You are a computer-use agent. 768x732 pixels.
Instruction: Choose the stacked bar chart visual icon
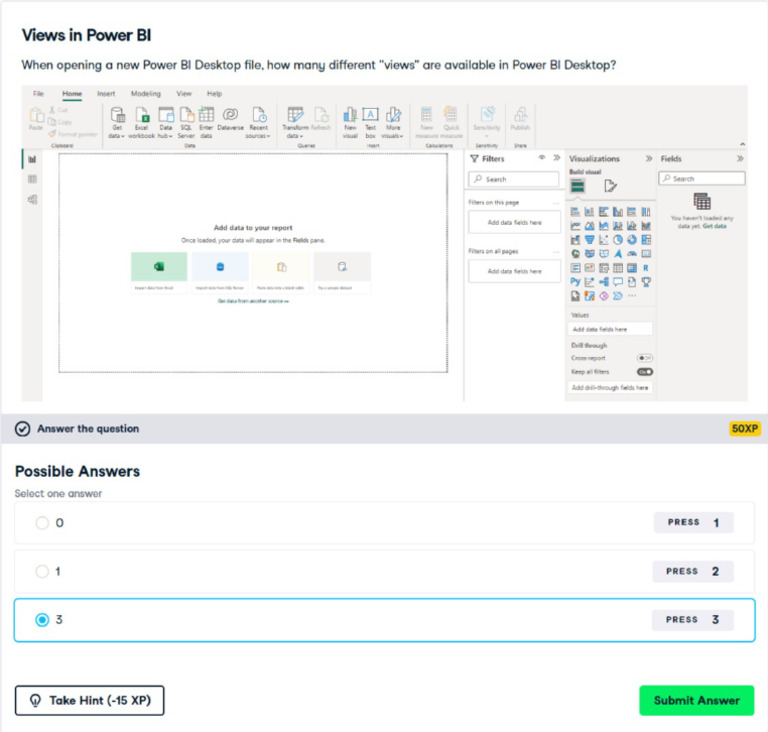(x=576, y=212)
